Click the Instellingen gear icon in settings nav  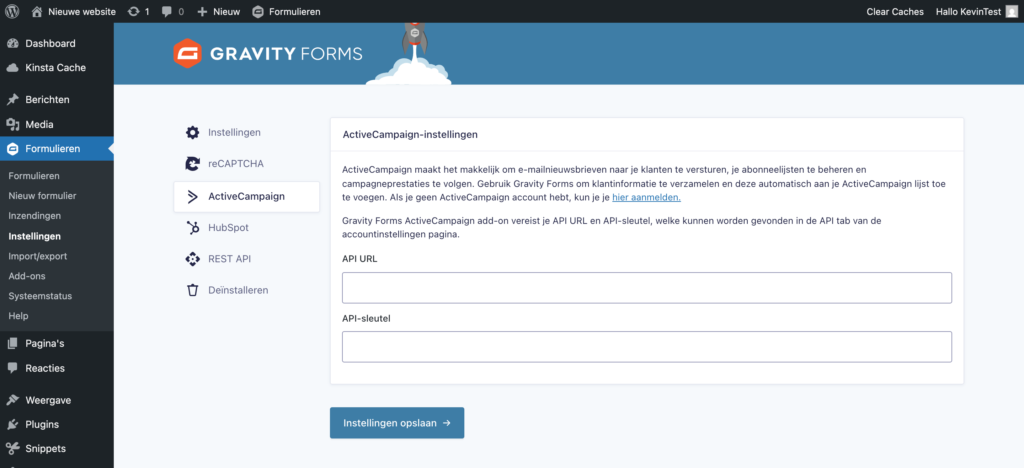pos(192,133)
